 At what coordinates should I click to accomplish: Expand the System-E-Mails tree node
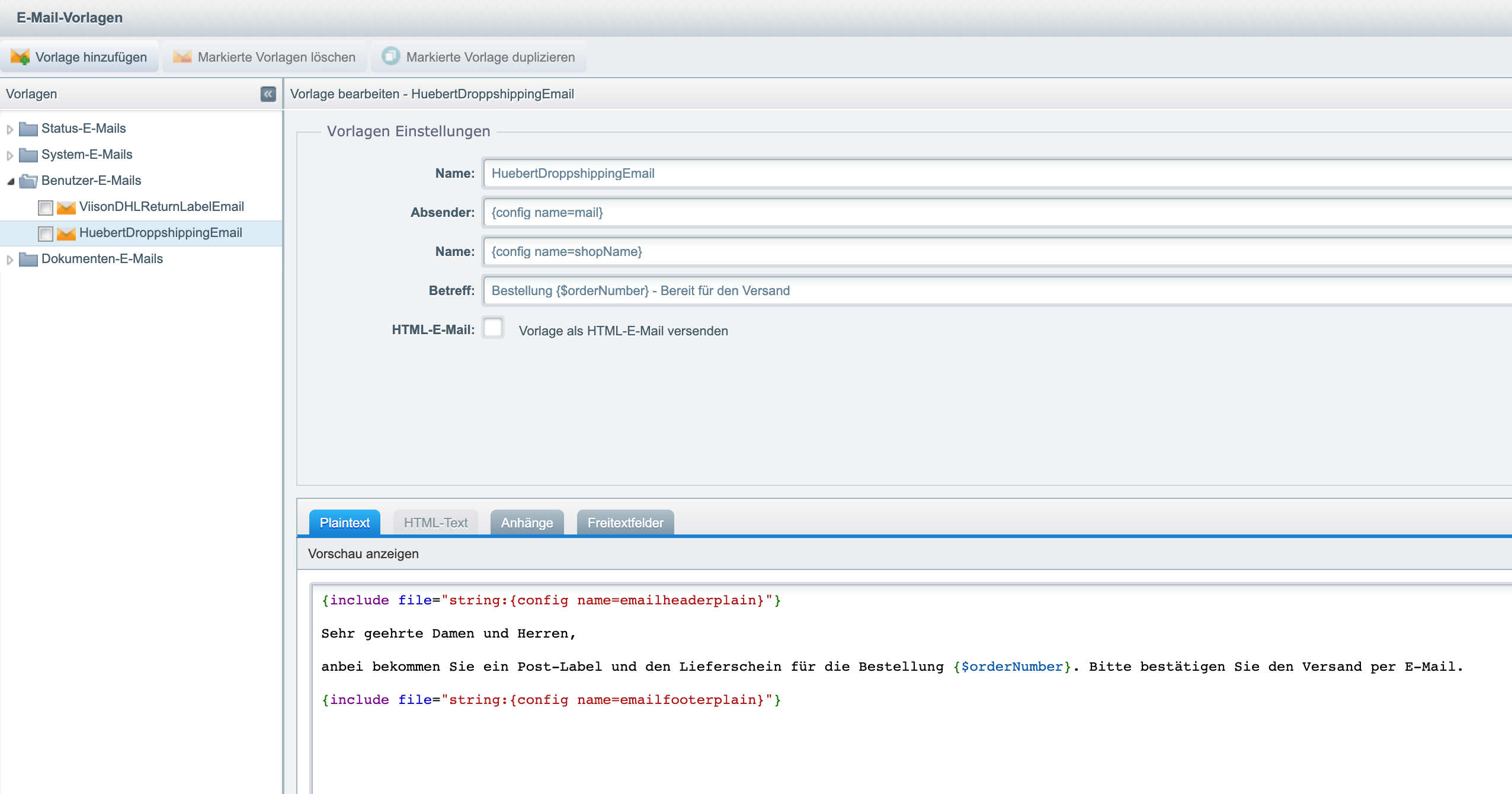tap(9, 155)
